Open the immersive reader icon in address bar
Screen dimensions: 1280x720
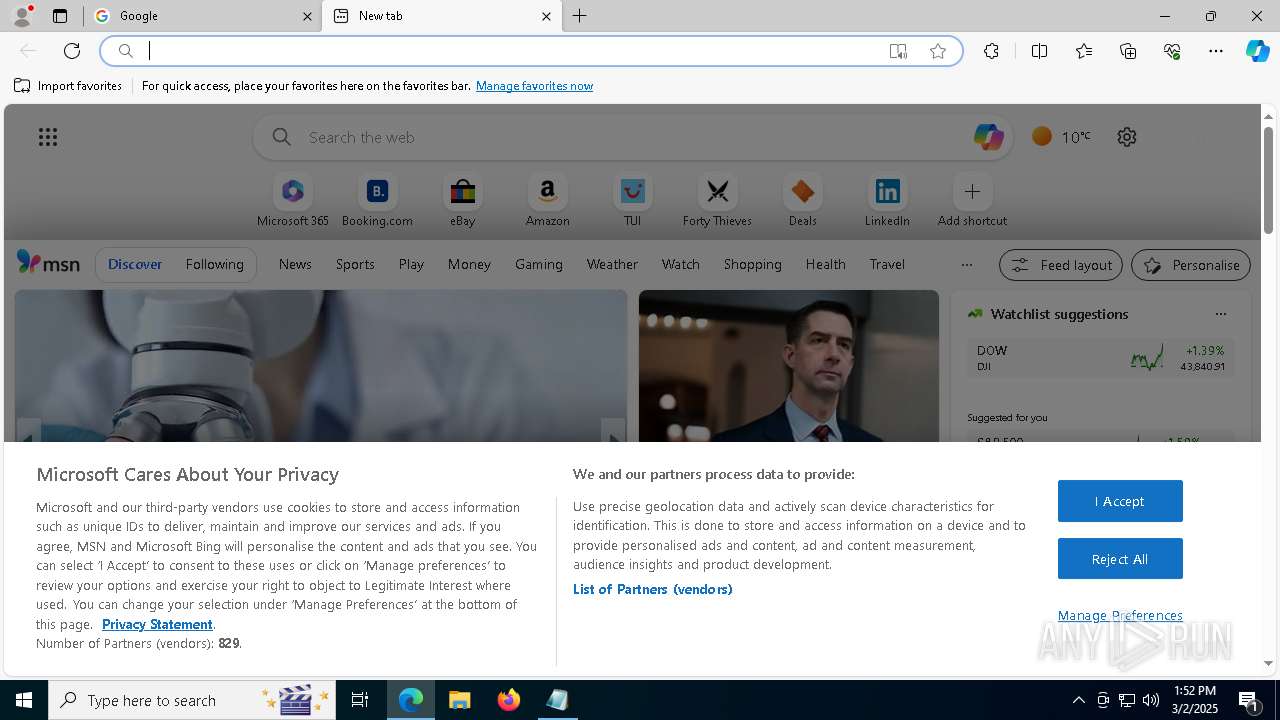point(898,51)
